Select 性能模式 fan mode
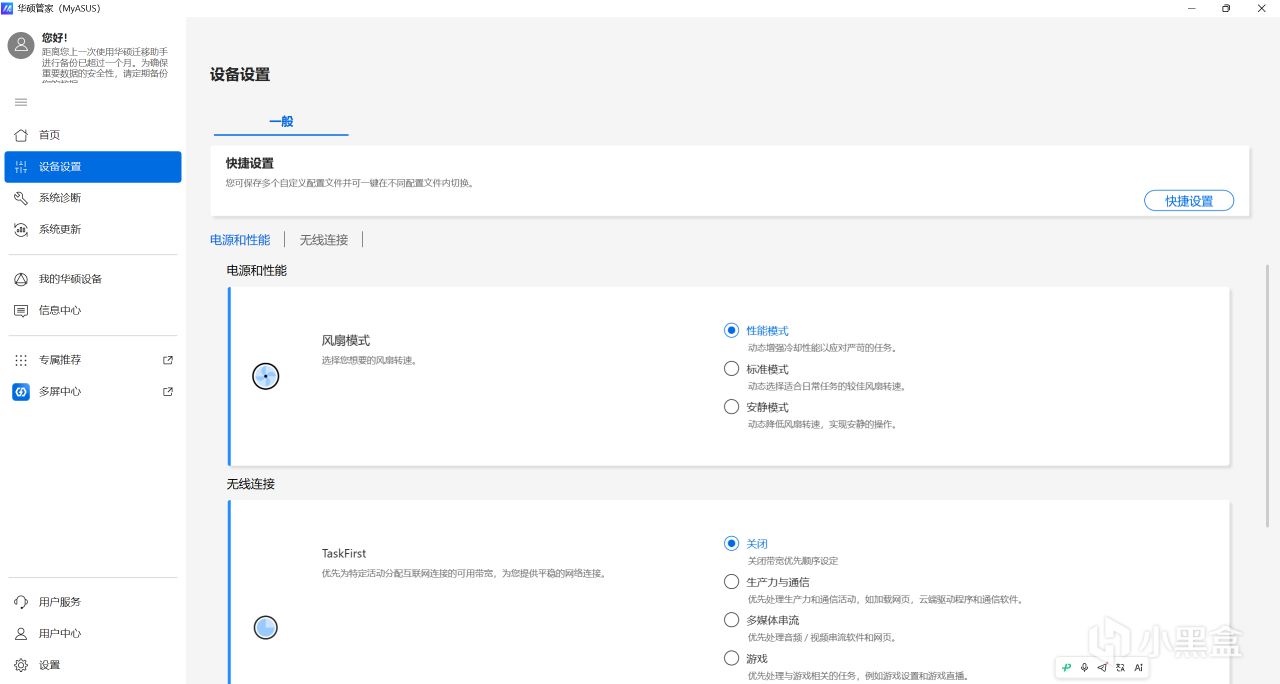This screenshot has width=1280, height=684. tap(756, 331)
